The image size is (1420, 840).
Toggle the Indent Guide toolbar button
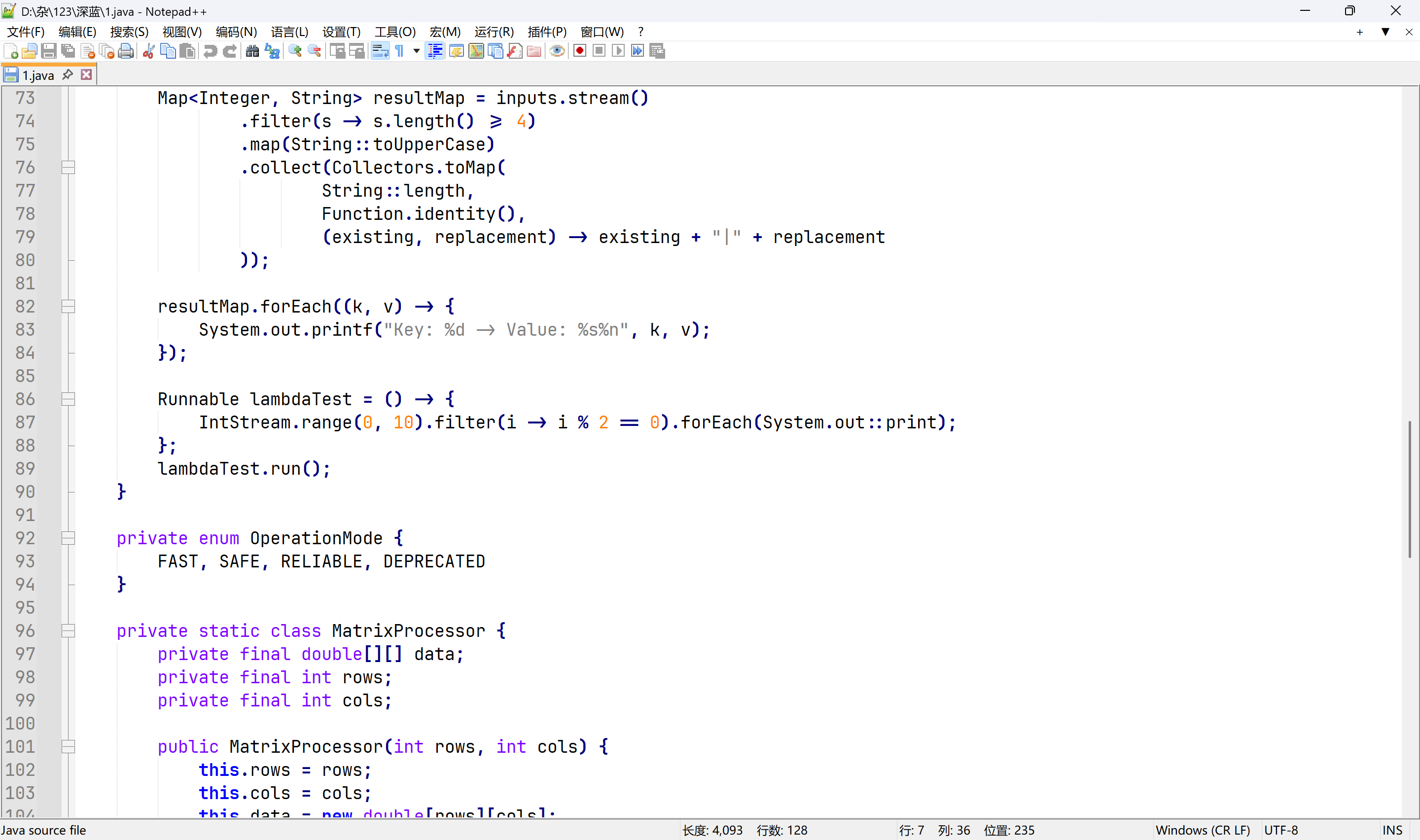[x=435, y=51]
